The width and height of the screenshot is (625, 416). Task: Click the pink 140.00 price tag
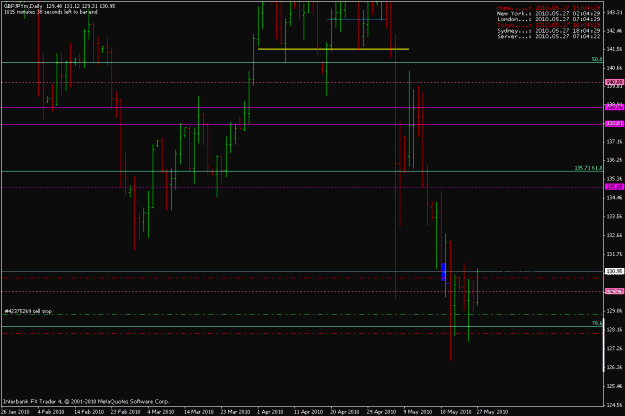[614, 82]
